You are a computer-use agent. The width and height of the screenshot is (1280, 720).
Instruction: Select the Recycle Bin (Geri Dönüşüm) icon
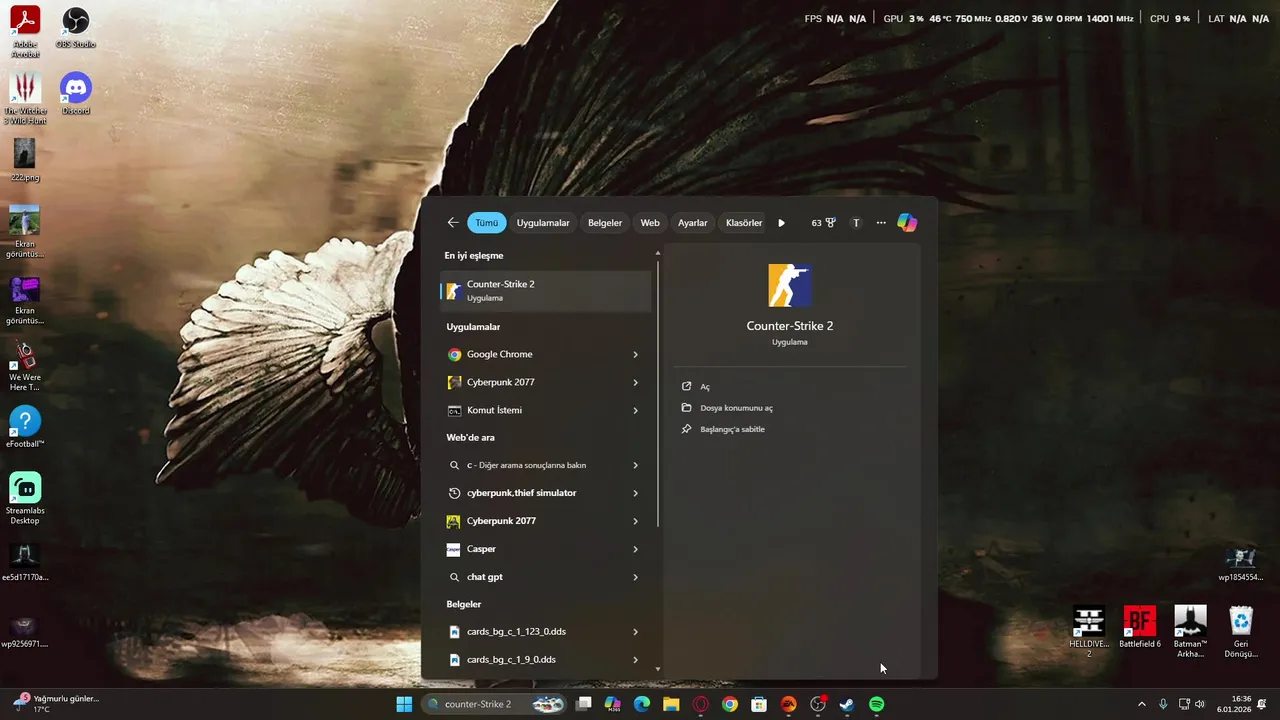tap(1241, 632)
